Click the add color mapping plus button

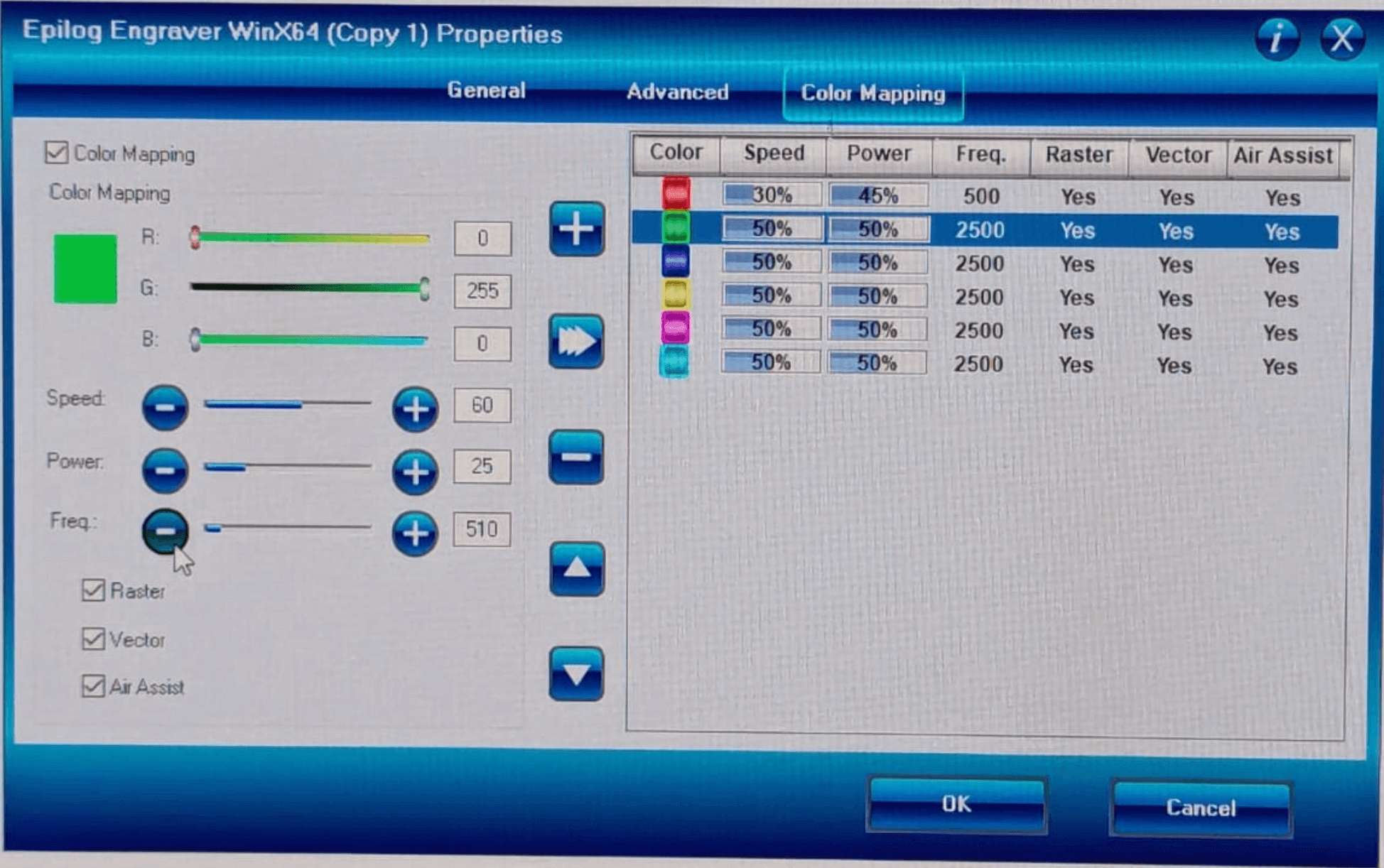point(576,229)
